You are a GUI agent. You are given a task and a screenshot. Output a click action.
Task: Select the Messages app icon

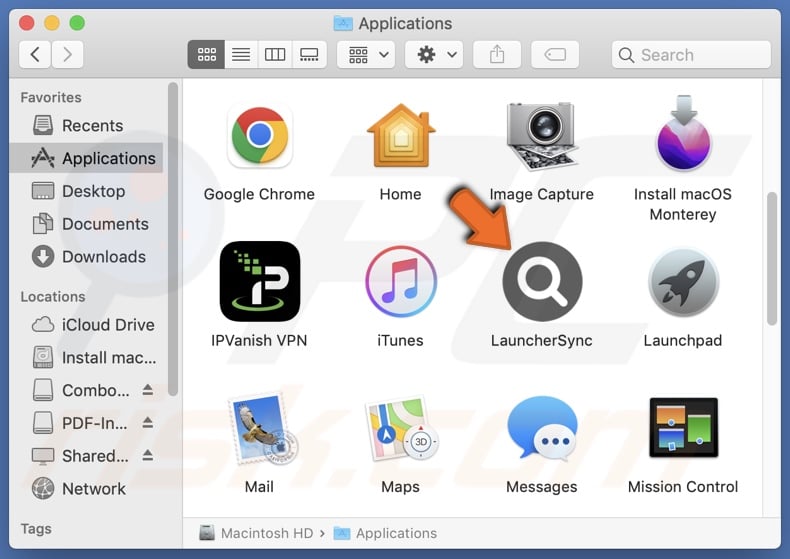point(542,428)
